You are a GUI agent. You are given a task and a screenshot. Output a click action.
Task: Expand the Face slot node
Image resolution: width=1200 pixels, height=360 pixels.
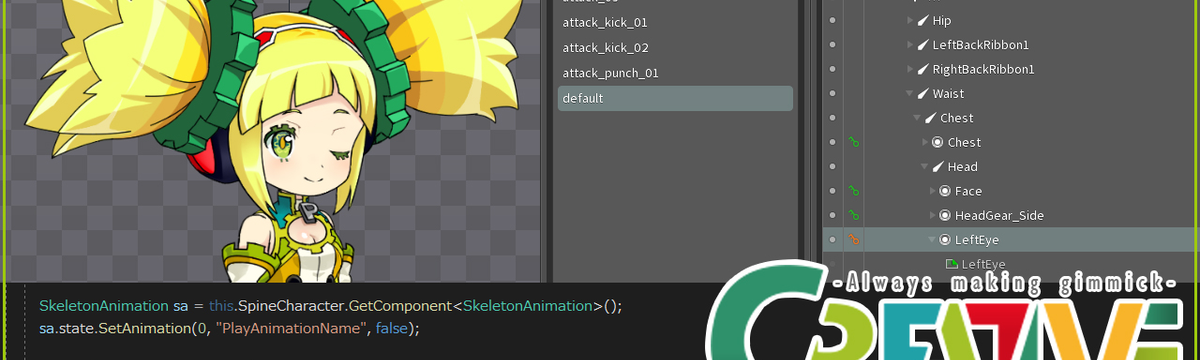point(933,191)
